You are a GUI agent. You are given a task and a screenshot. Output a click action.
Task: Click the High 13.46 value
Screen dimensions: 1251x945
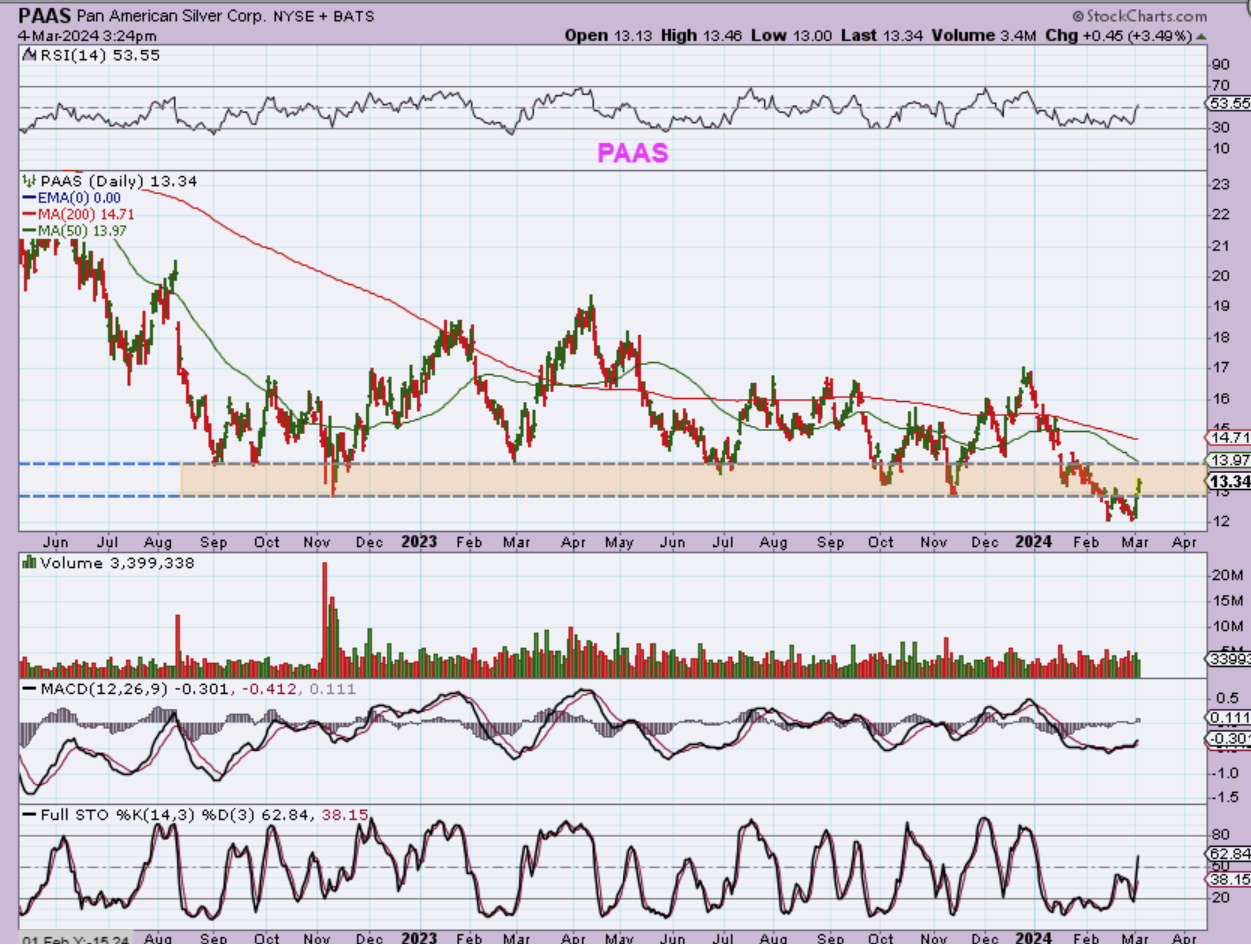[x=703, y=35]
